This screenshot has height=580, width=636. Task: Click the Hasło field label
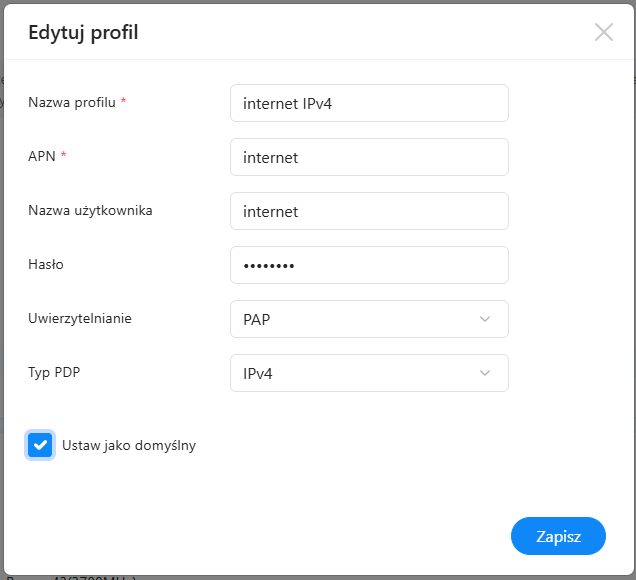[46, 264]
